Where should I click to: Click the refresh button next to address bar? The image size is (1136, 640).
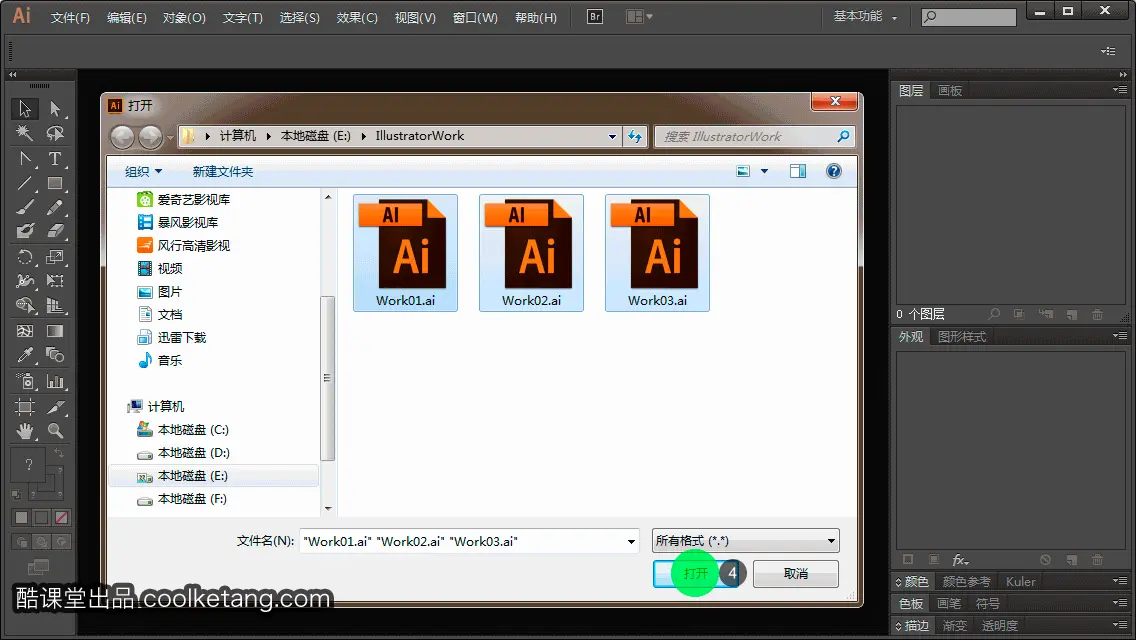(x=635, y=136)
